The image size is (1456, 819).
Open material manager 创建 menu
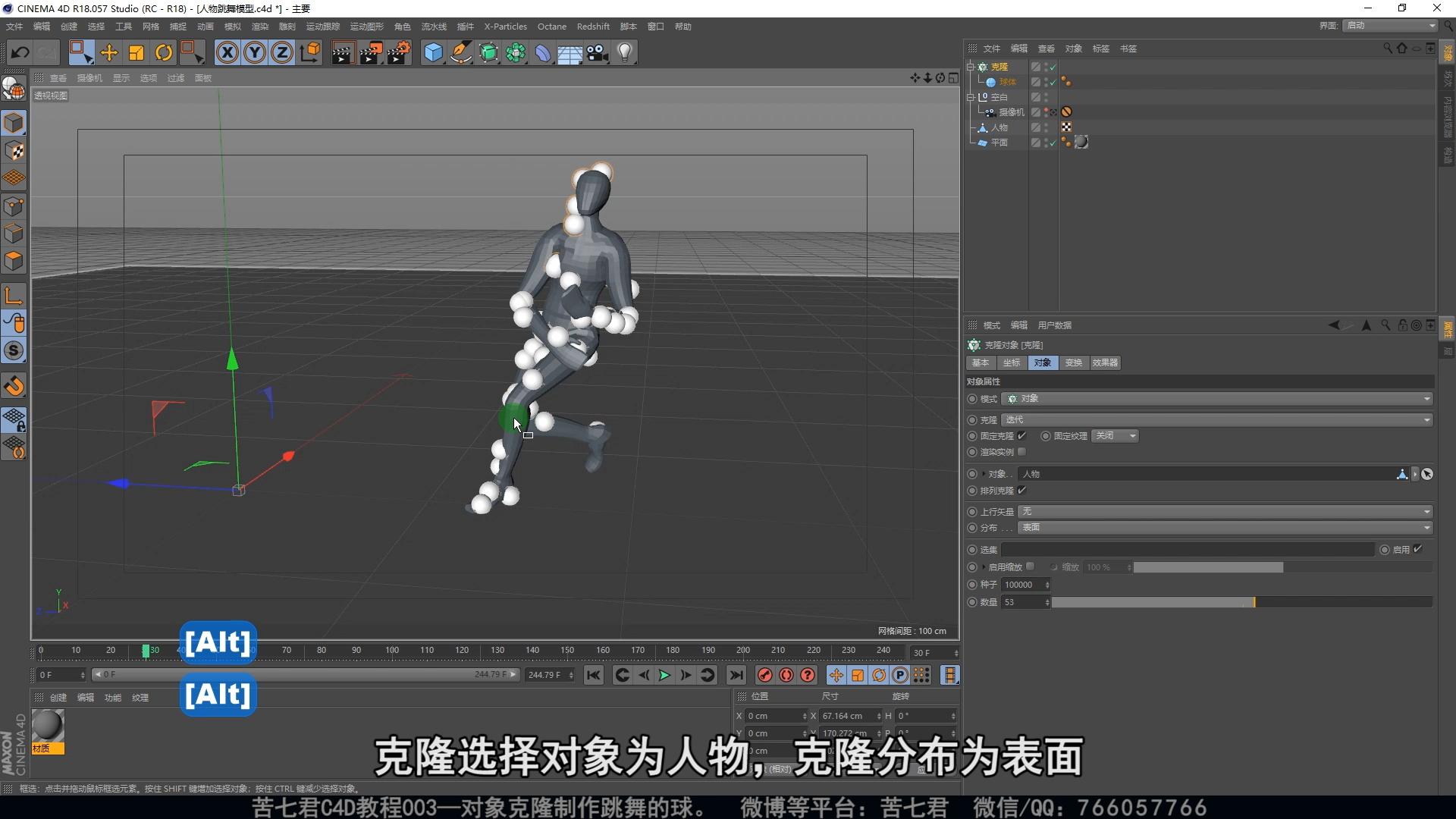click(58, 698)
